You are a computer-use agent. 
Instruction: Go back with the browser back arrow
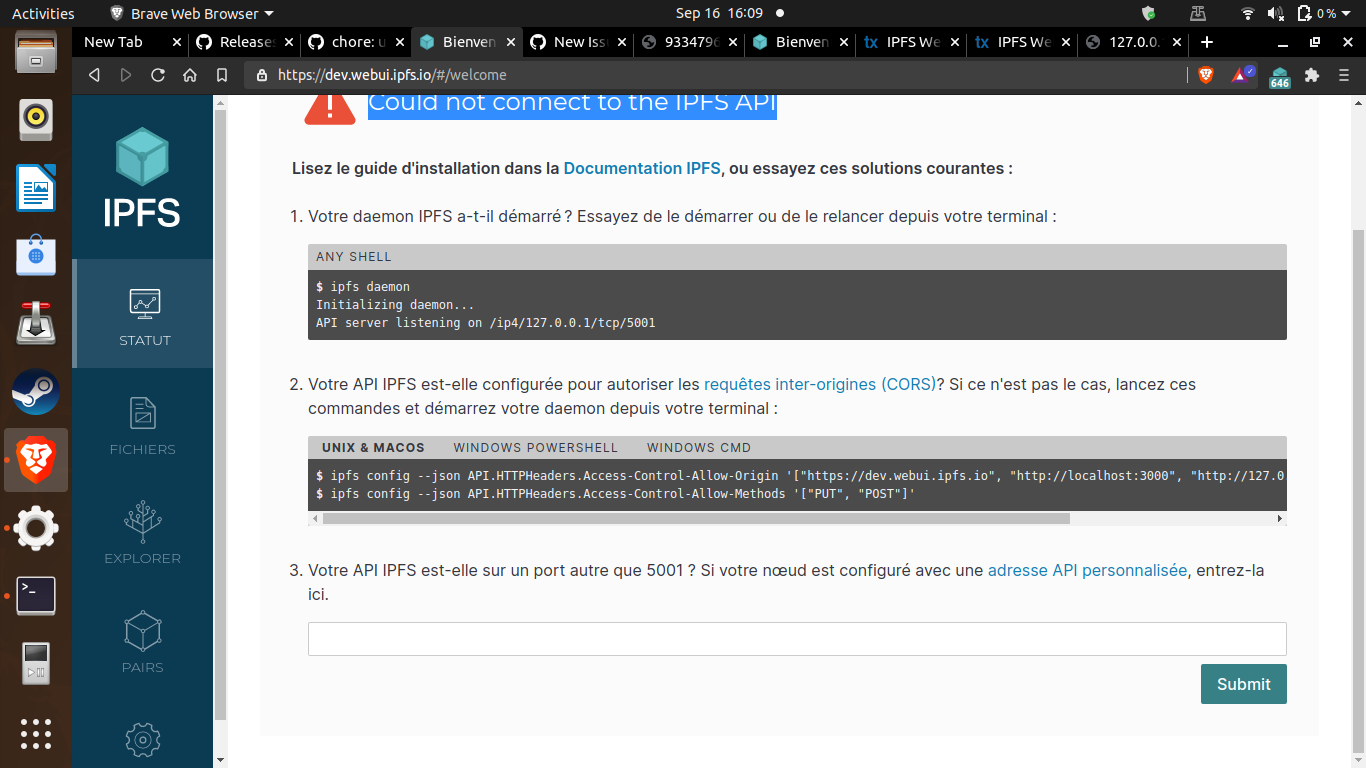94,75
